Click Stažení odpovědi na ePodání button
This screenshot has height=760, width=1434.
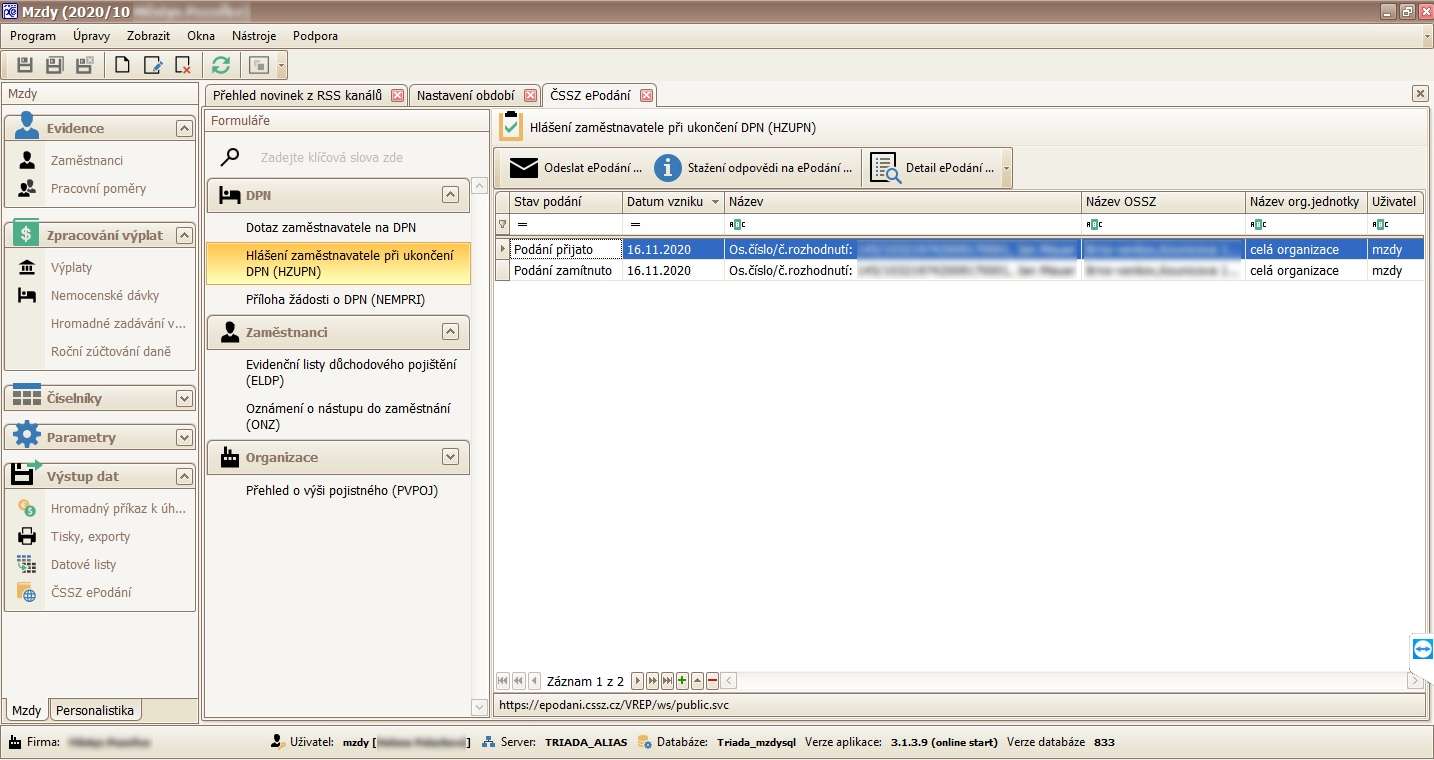754,168
